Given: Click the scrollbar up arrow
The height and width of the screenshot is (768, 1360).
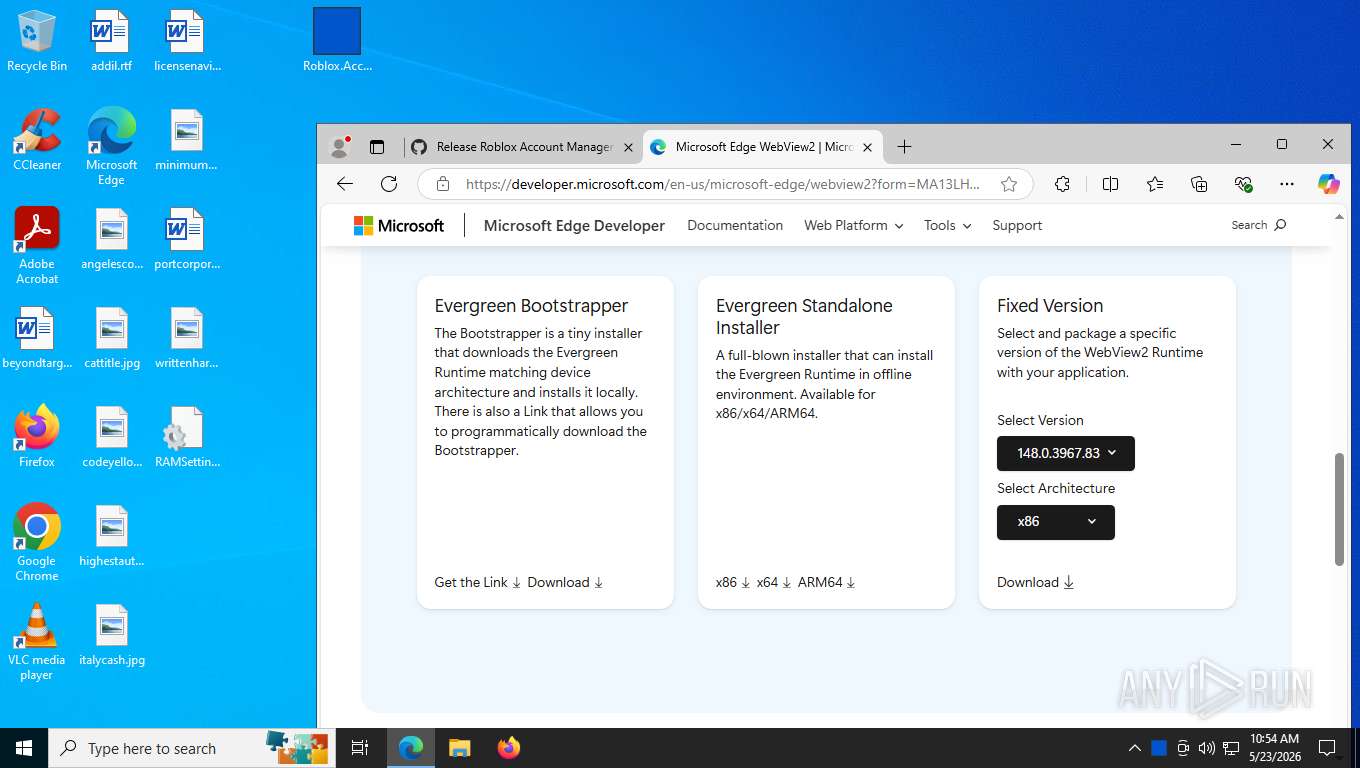Looking at the screenshot, I should pos(1340,215).
